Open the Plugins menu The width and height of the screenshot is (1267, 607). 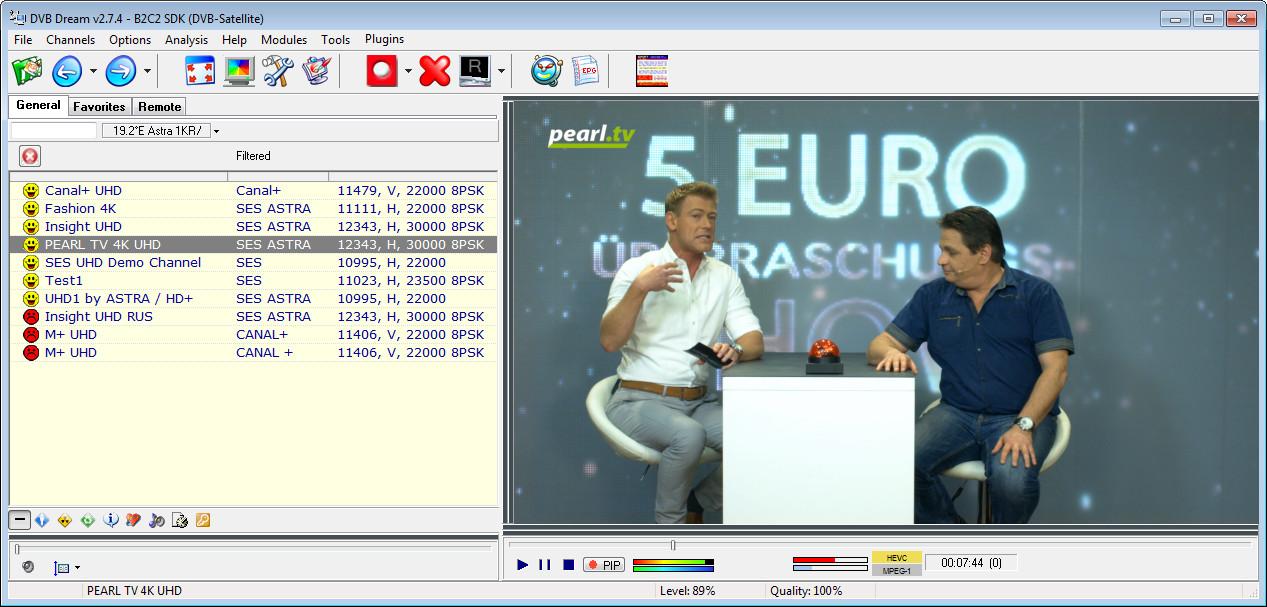[384, 39]
